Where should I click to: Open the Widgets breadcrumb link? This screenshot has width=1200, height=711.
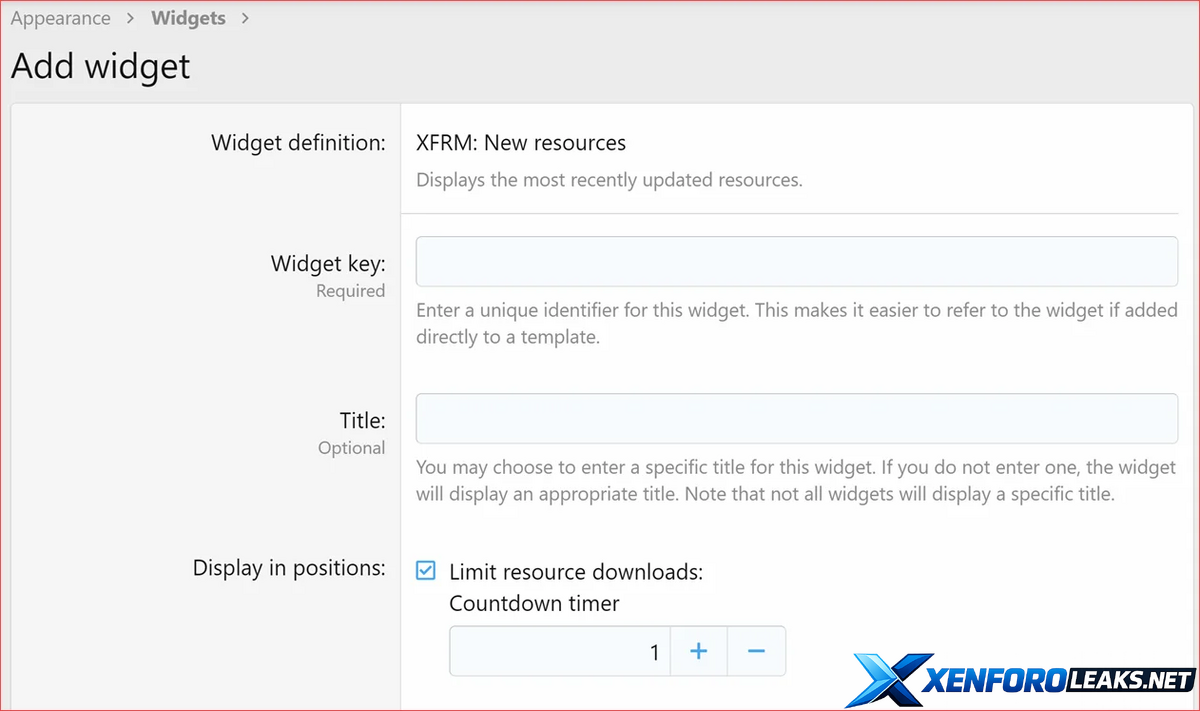point(188,19)
